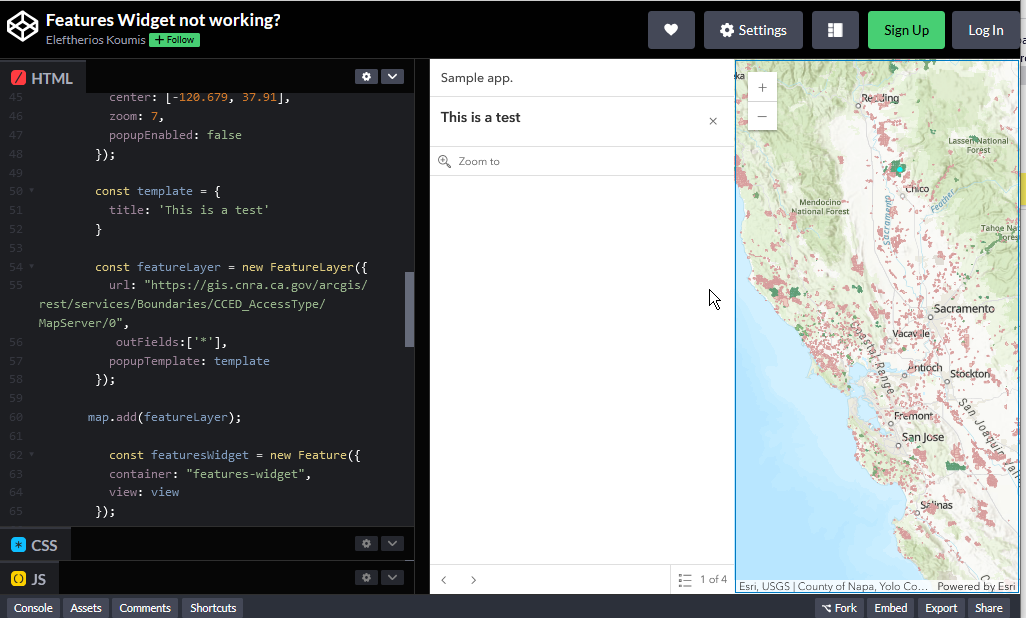Image resolution: width=1026 pixels, height=618 pixels.
Task: Click the list icon beside 1 of 4
Action: tap(685, 579)
